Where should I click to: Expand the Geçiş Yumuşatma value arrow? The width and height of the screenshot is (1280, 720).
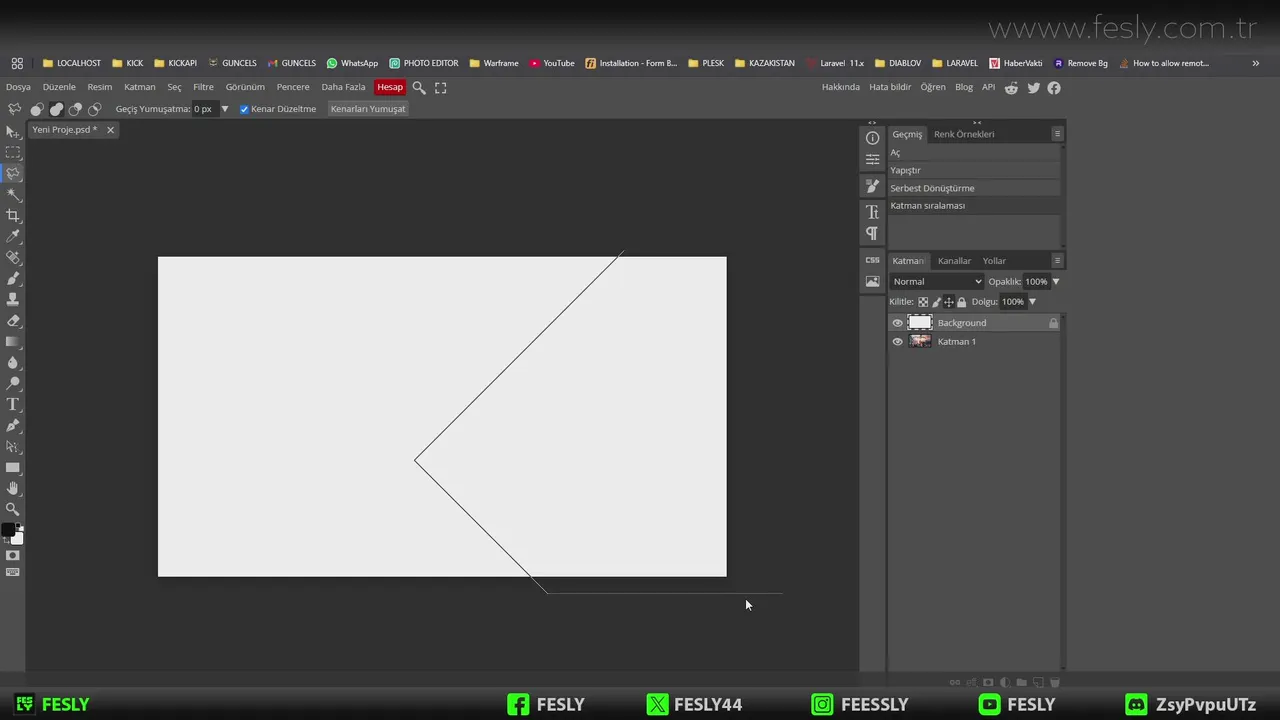(x=225, y=109)
